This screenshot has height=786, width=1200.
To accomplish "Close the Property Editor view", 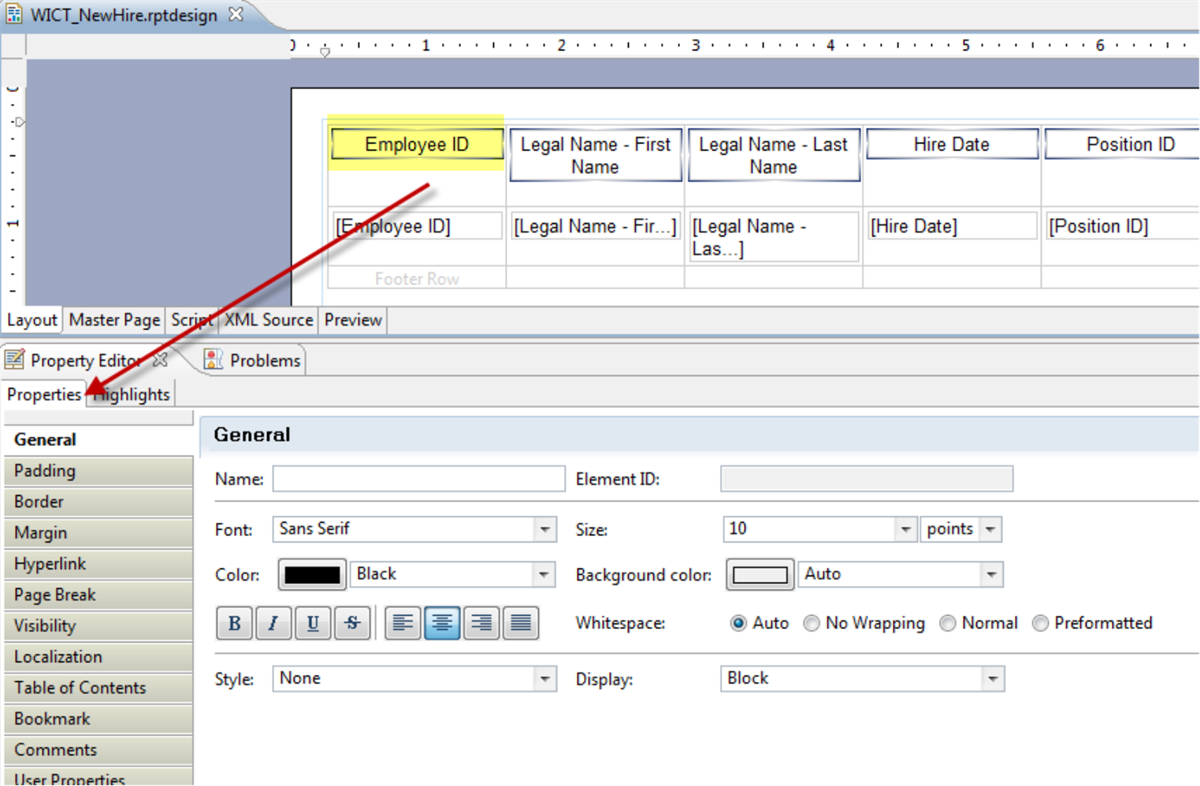I will click(x=160, y=360).
